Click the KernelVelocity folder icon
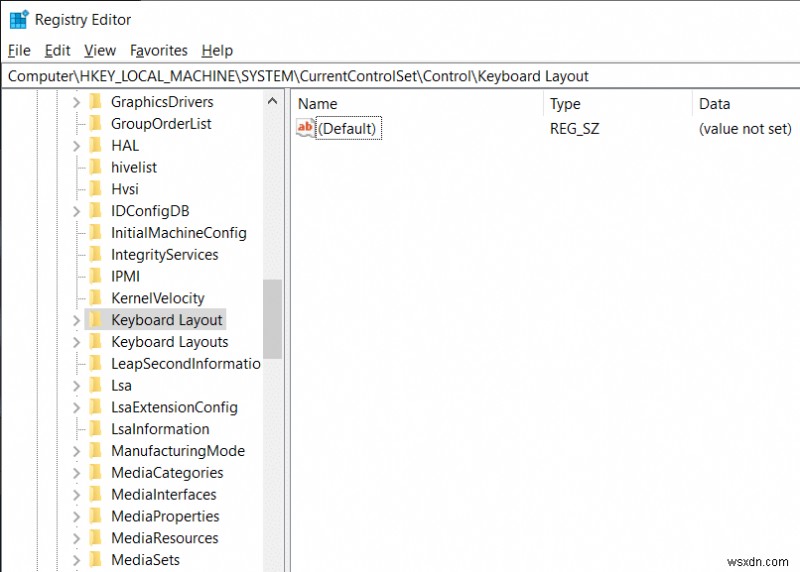This screenshot has width=800, height=572. pos(95,298)
